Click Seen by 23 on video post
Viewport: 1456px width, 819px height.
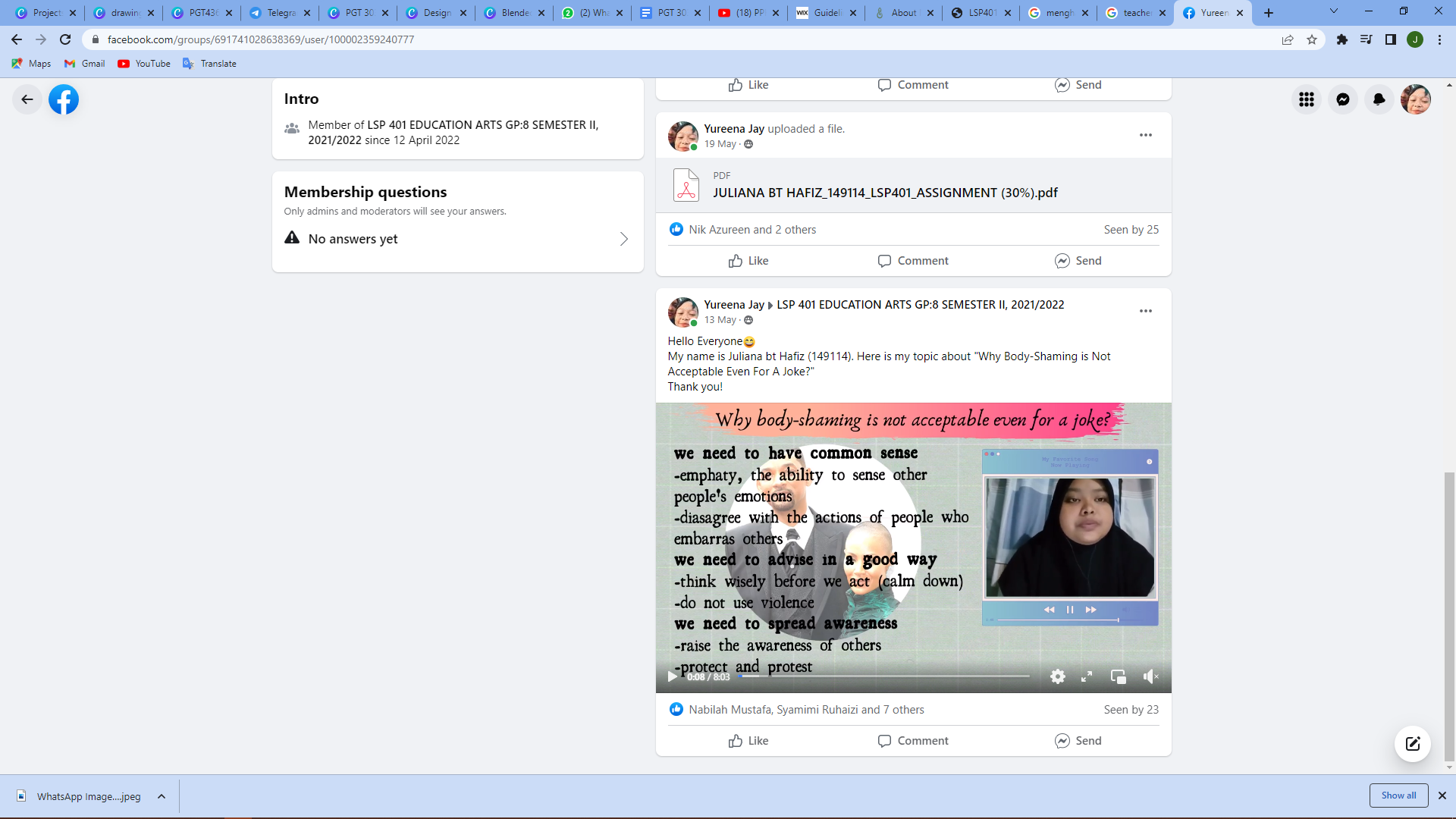(x=1131, y=709)
